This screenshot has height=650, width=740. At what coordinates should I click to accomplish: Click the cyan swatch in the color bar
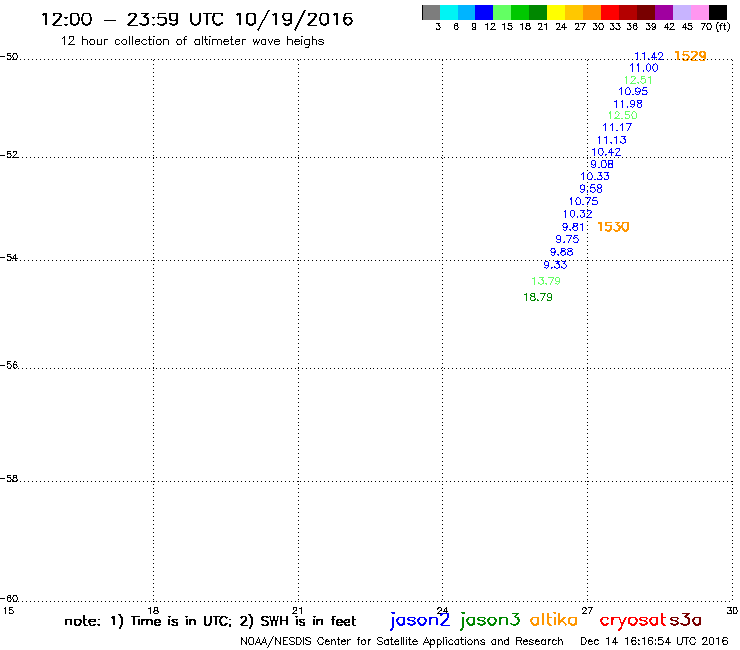tap(448, 12)
